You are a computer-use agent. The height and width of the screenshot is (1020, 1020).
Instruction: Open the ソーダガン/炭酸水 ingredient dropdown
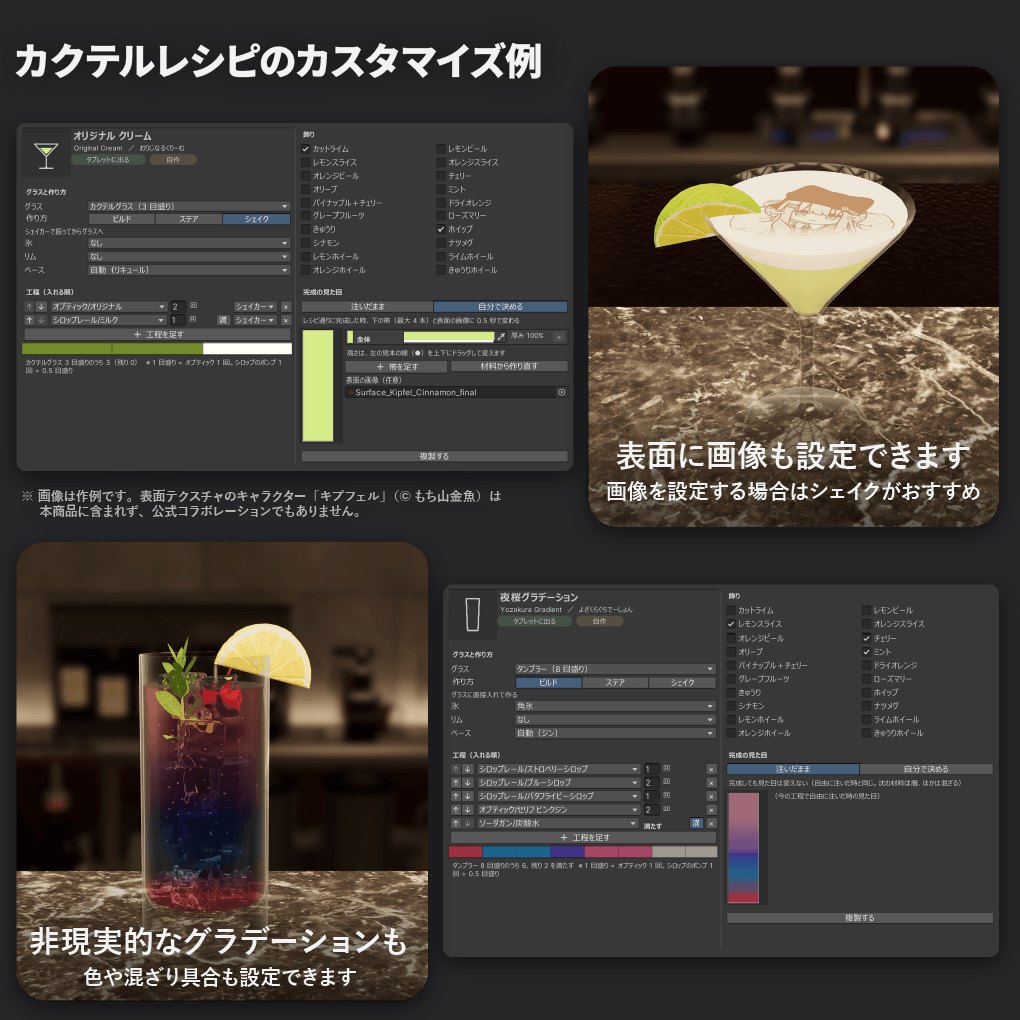coord(557,824)
